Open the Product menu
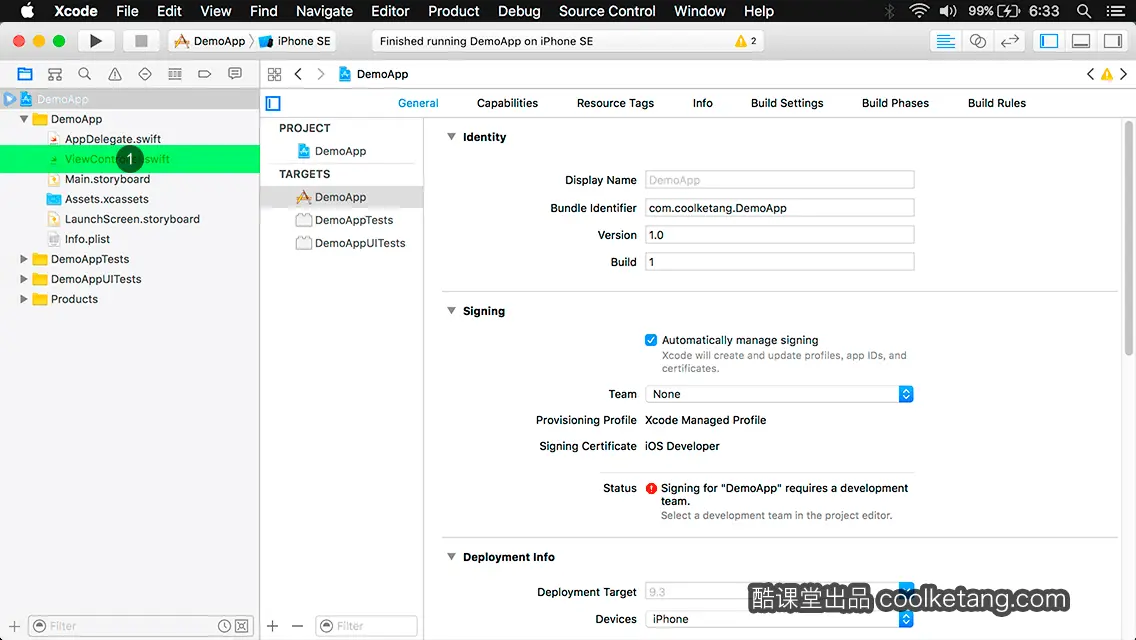Viewport: 1136px width, 640px height. click(454, 11)
